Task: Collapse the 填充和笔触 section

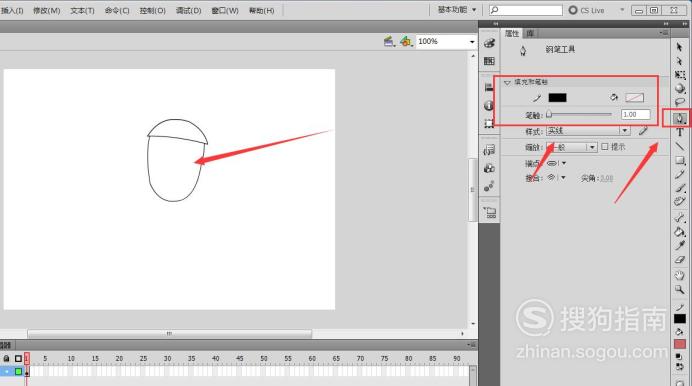Action: 507,82
